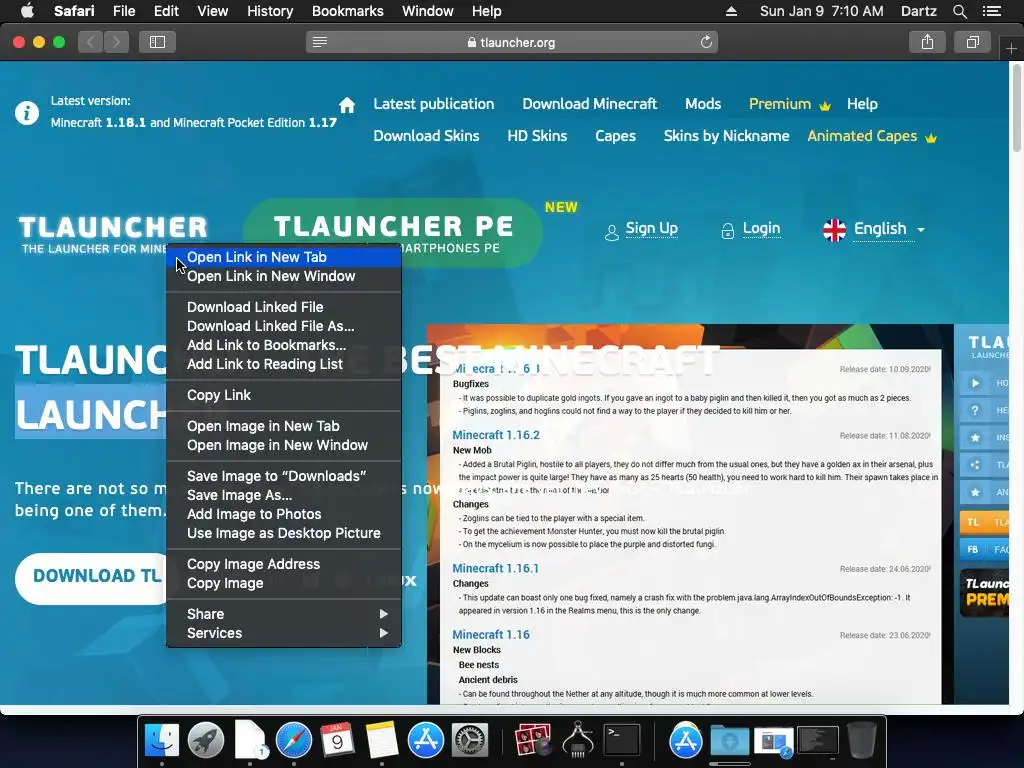Viewport: 1024px width, 768px height.
Task: Select Download Linked File
Action: pos(283,307)
